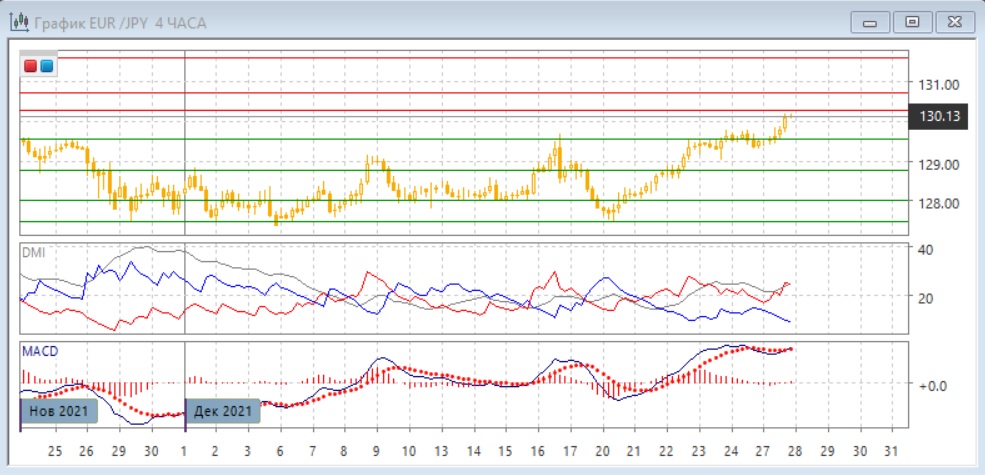The image size is (985, 475).
Task: Click the blue square button on chart
Action: 47,66
